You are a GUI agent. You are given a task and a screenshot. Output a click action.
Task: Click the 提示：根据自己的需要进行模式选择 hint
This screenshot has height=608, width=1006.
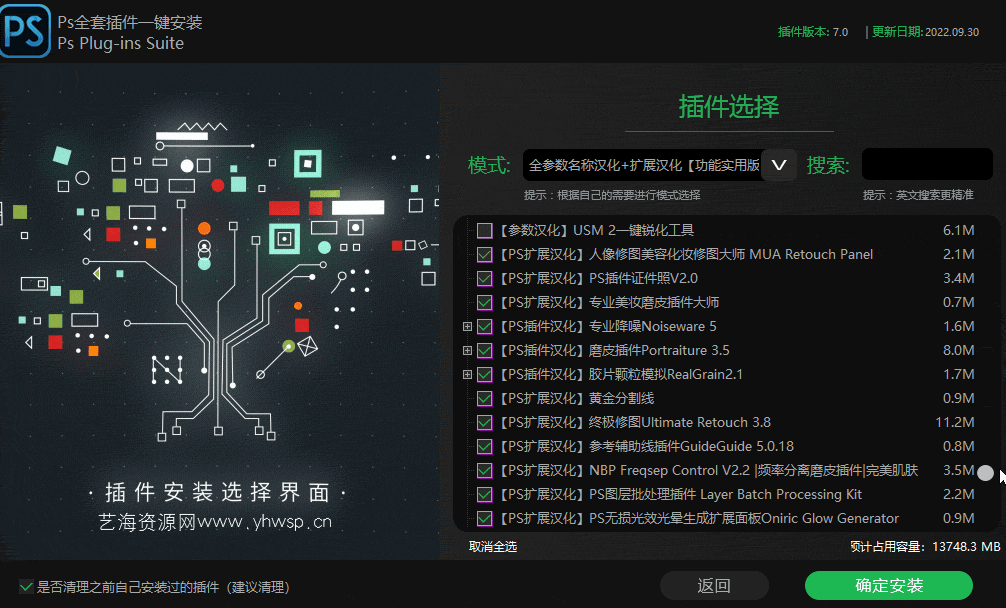pyautogui.click(x=612, y=195)
